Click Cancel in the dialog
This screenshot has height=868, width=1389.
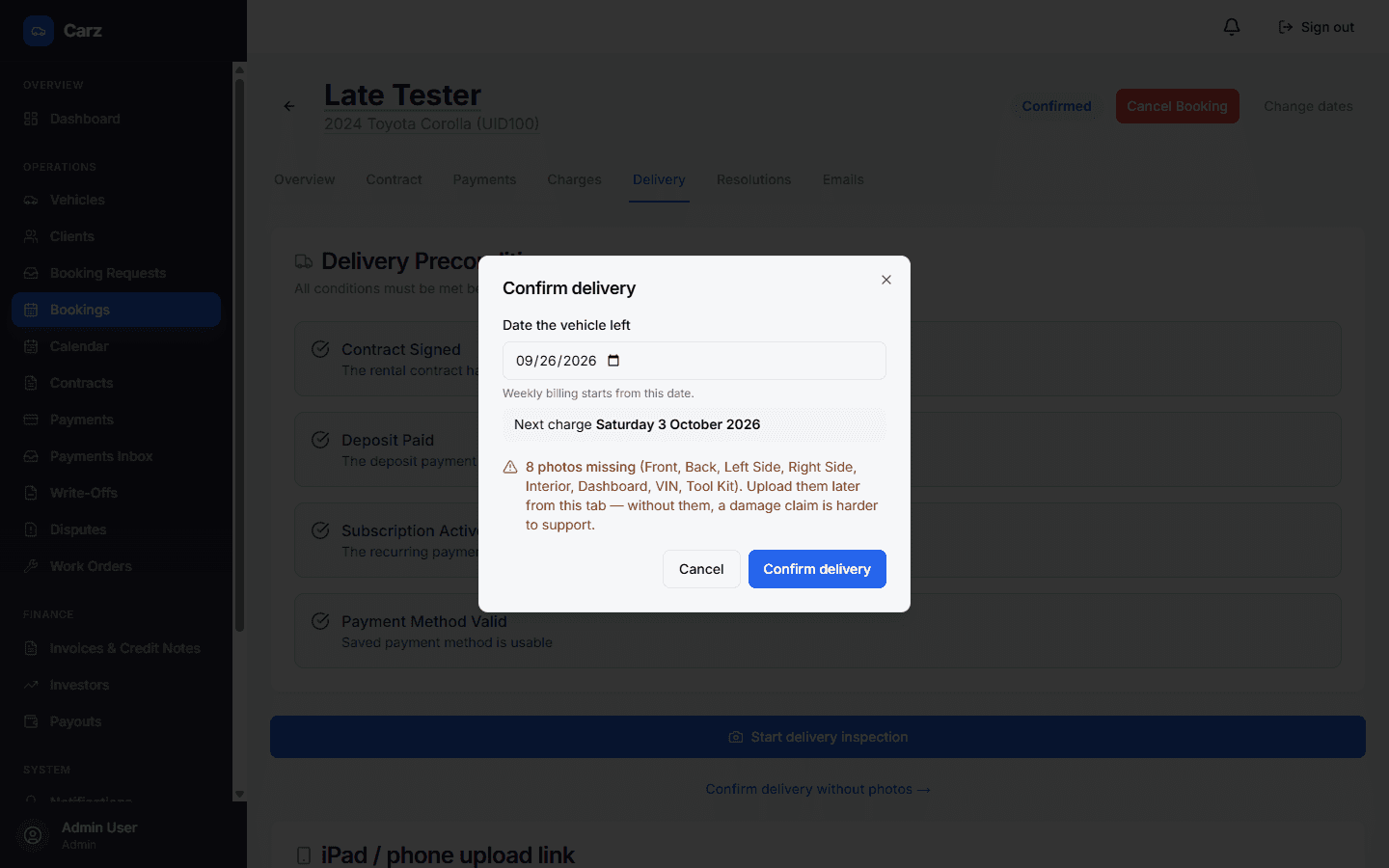click(x=701, y=569)
